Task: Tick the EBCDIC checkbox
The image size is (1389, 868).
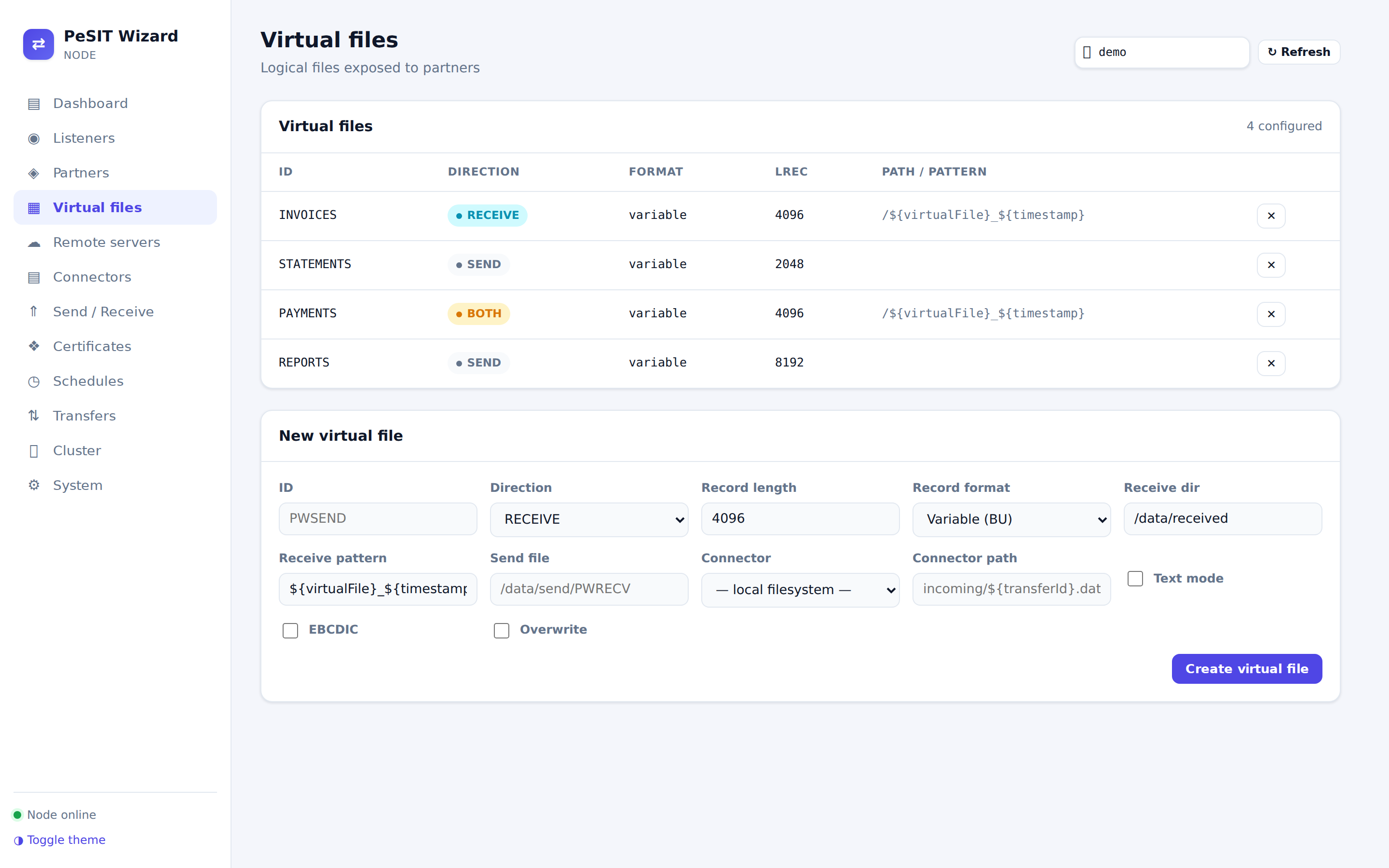Action: point(290,630)
